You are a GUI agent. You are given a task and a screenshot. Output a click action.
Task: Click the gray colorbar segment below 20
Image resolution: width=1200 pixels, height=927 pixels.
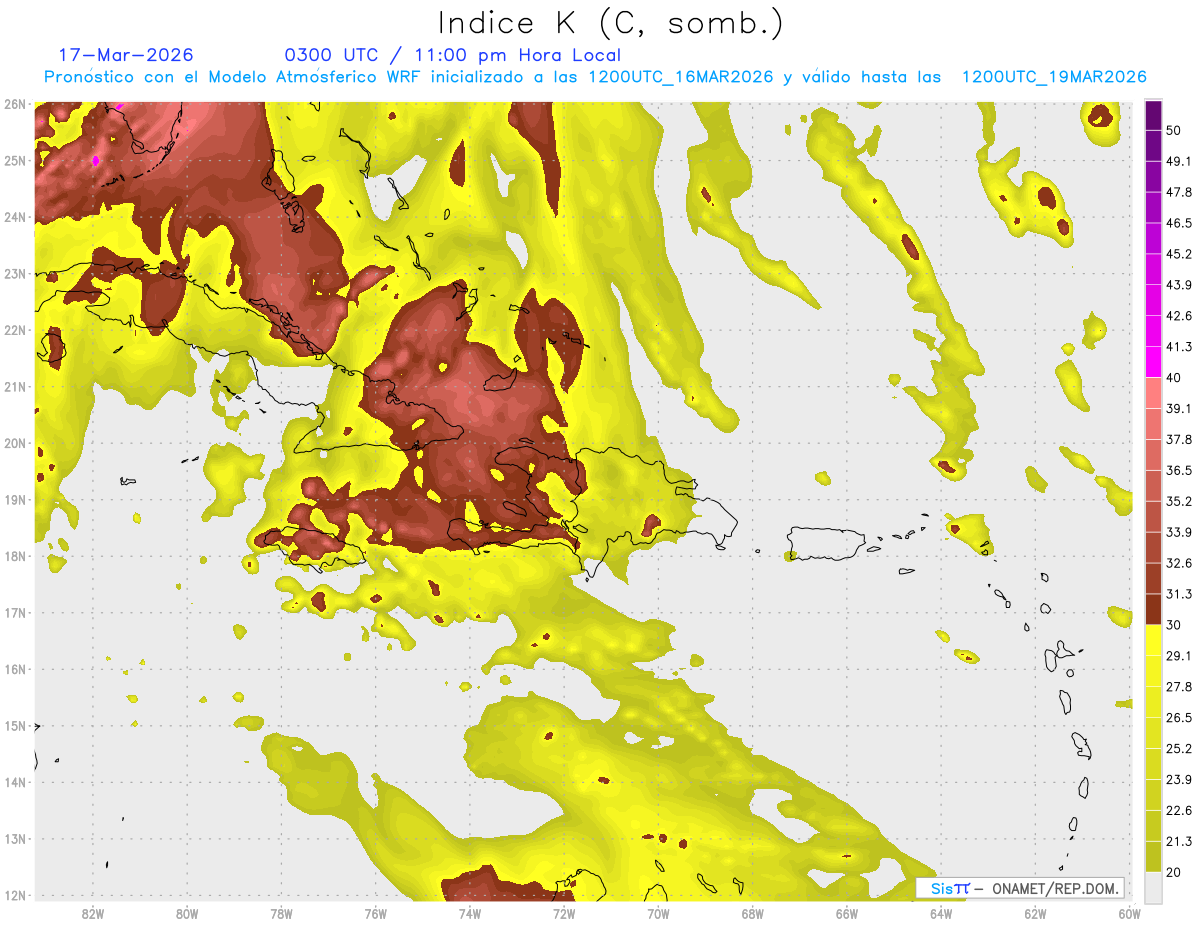(1153, 886)
